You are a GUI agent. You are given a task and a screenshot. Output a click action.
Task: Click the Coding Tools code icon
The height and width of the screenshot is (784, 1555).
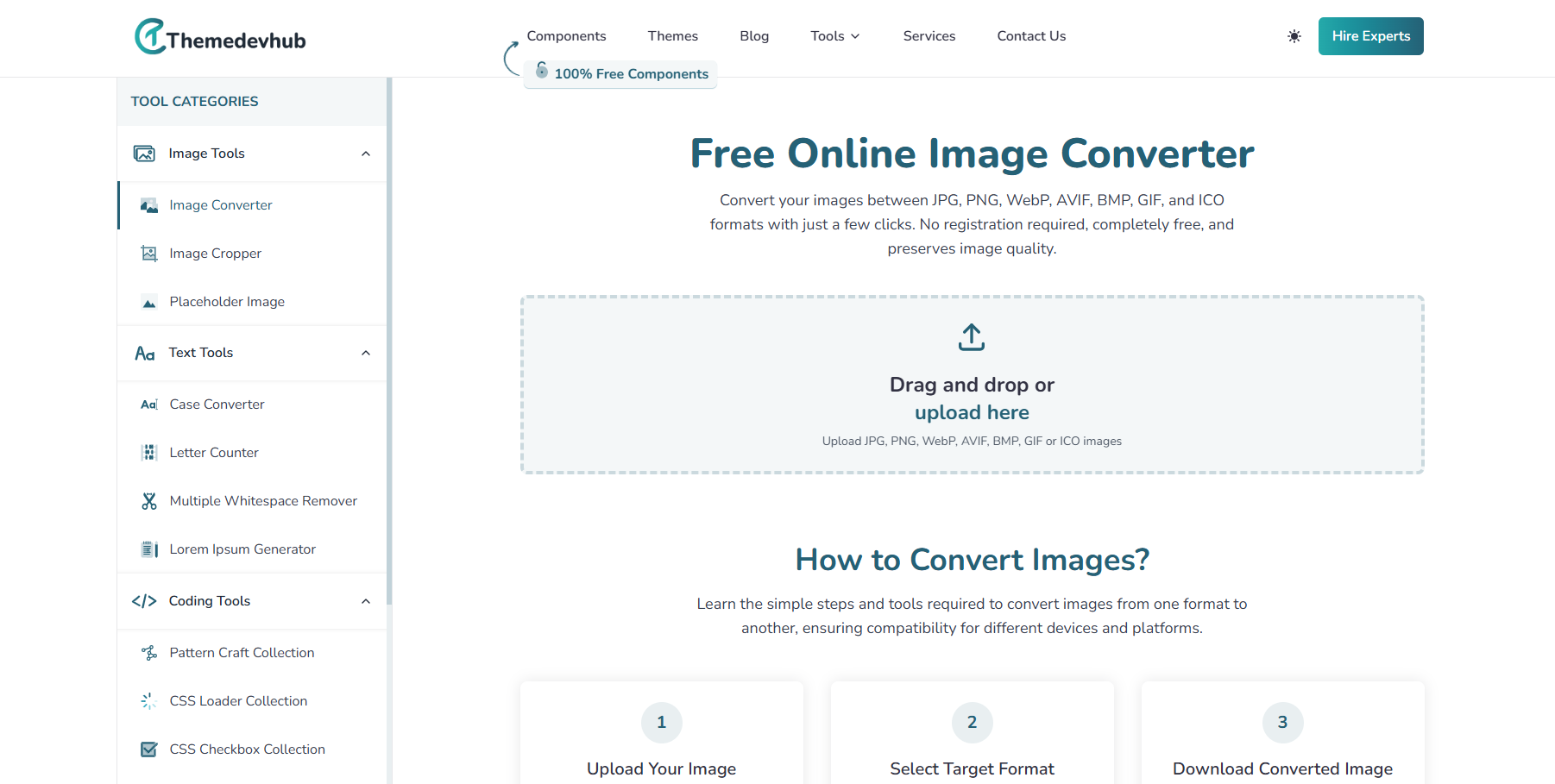click(x=144, y=601)
